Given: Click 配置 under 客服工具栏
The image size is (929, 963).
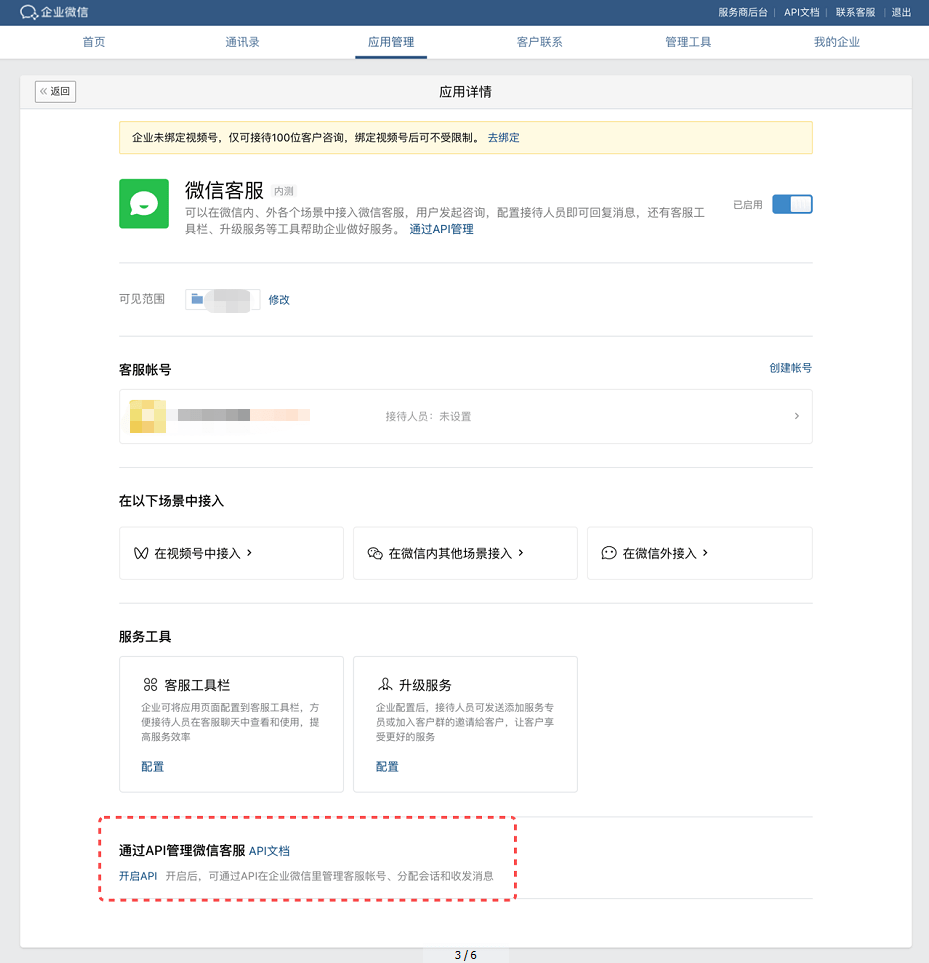Looking at the screenshot, I should [x=153, y=766].
